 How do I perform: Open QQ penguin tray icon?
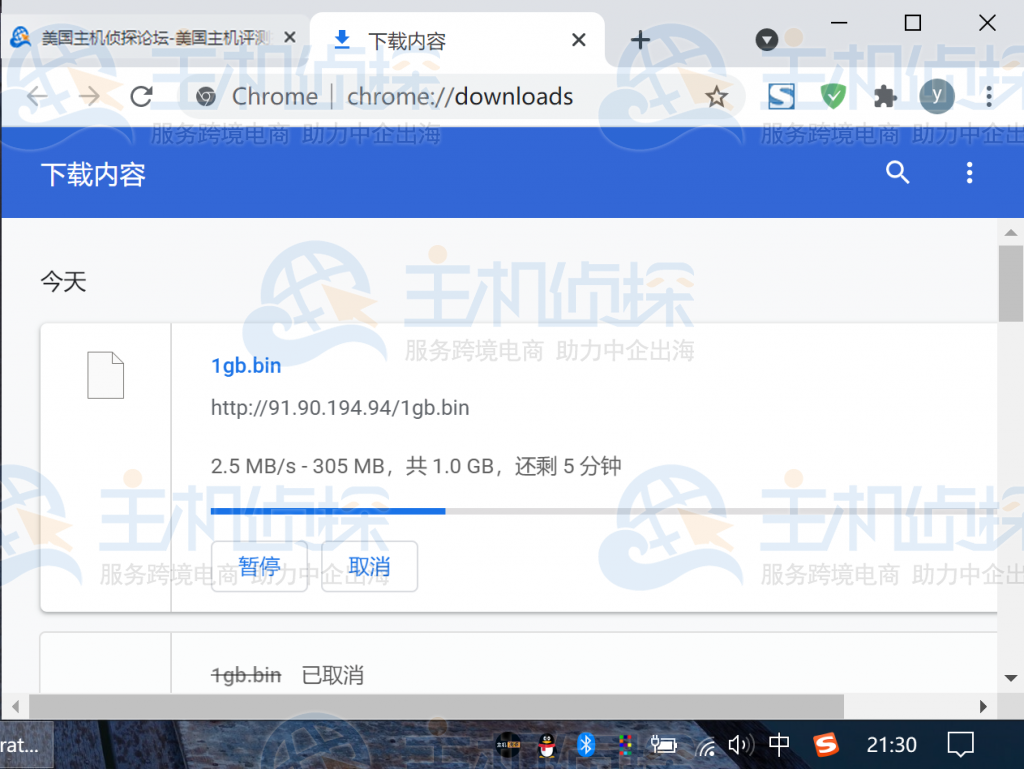547,744
